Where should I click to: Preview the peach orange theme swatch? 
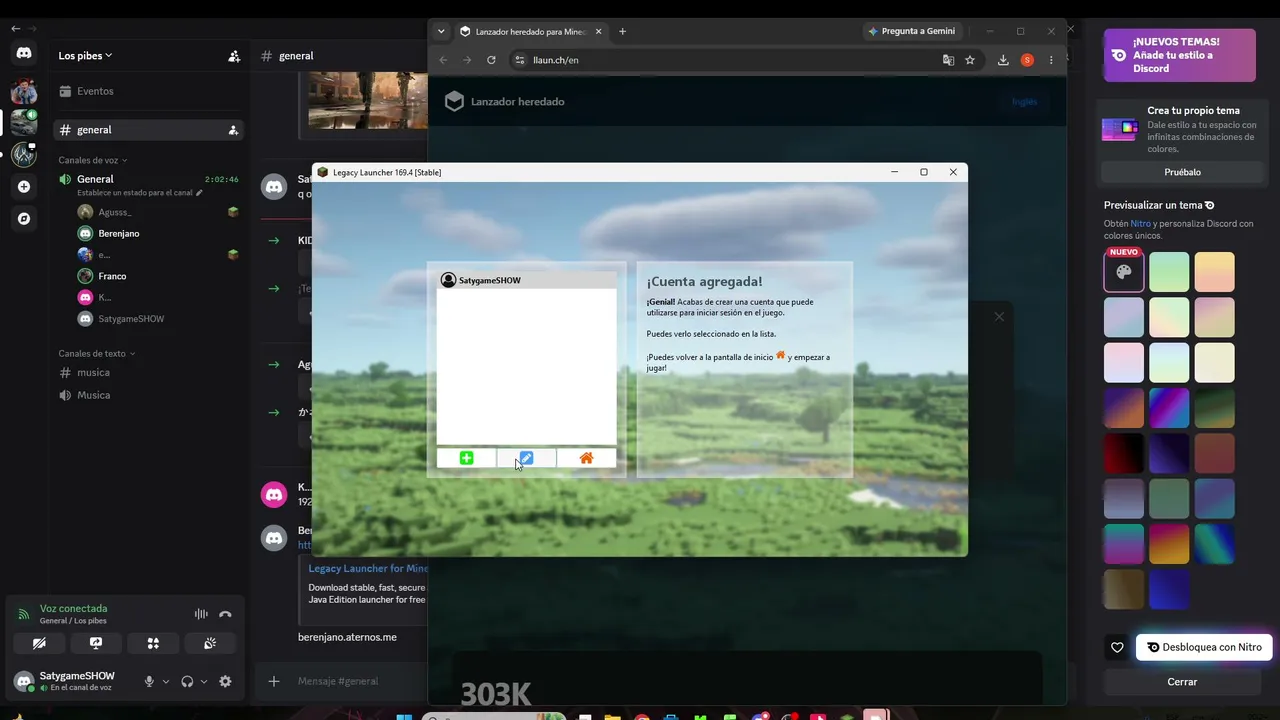(1214, 272)
